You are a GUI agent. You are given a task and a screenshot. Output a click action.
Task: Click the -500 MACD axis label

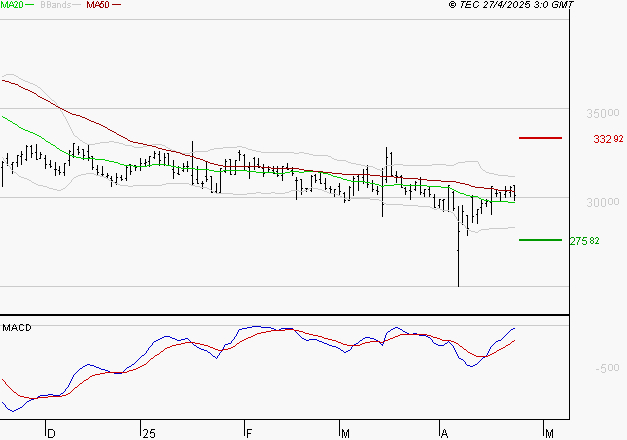[607, 368]
